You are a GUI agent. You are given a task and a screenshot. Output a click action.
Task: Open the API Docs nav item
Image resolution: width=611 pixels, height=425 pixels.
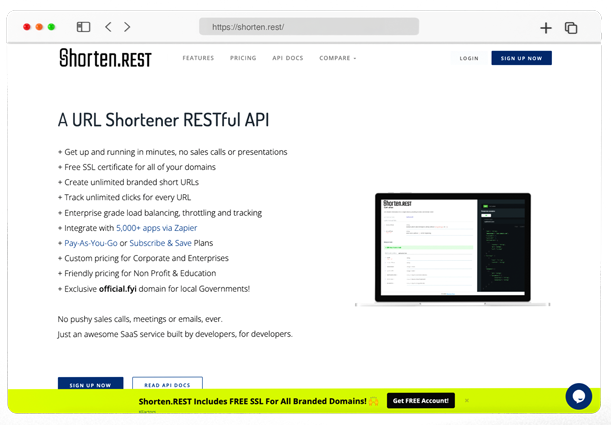(288, 58)
